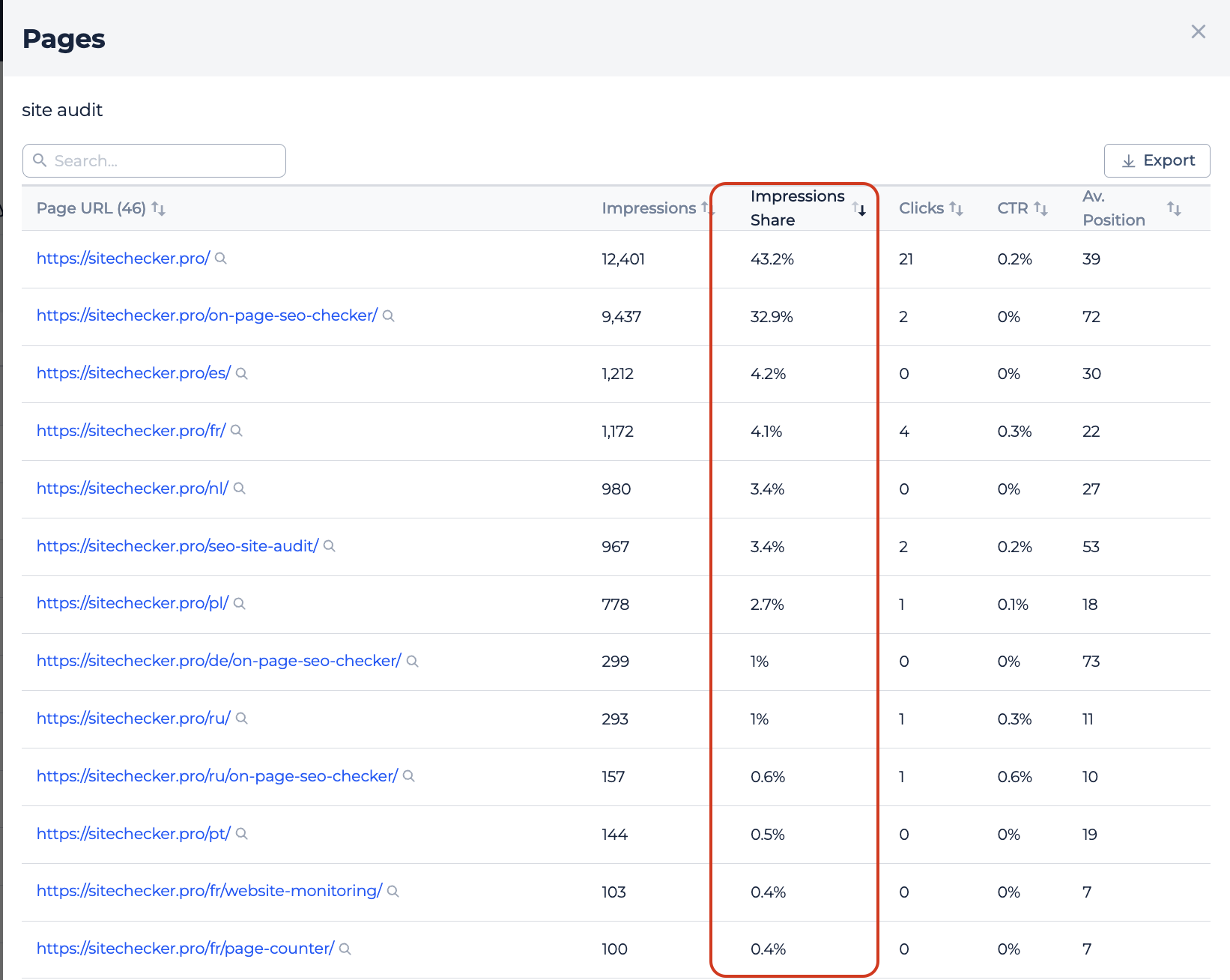This screenshot has width=1230, height=980.
Task: Sort by Impressions column arrows
Action: [x=707, y=208]
